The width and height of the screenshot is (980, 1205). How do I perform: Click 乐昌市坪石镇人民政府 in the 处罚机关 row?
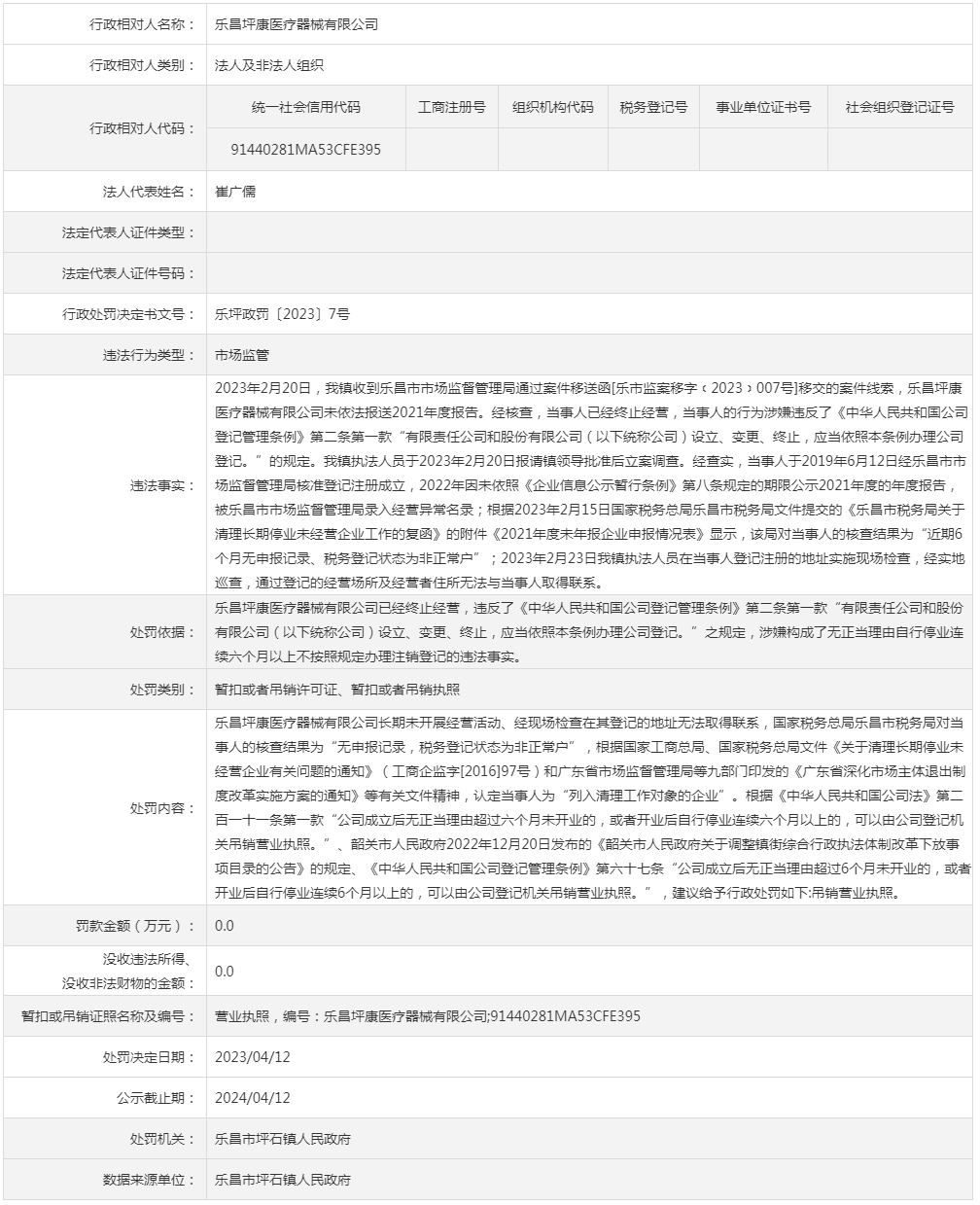point(283,1139)
